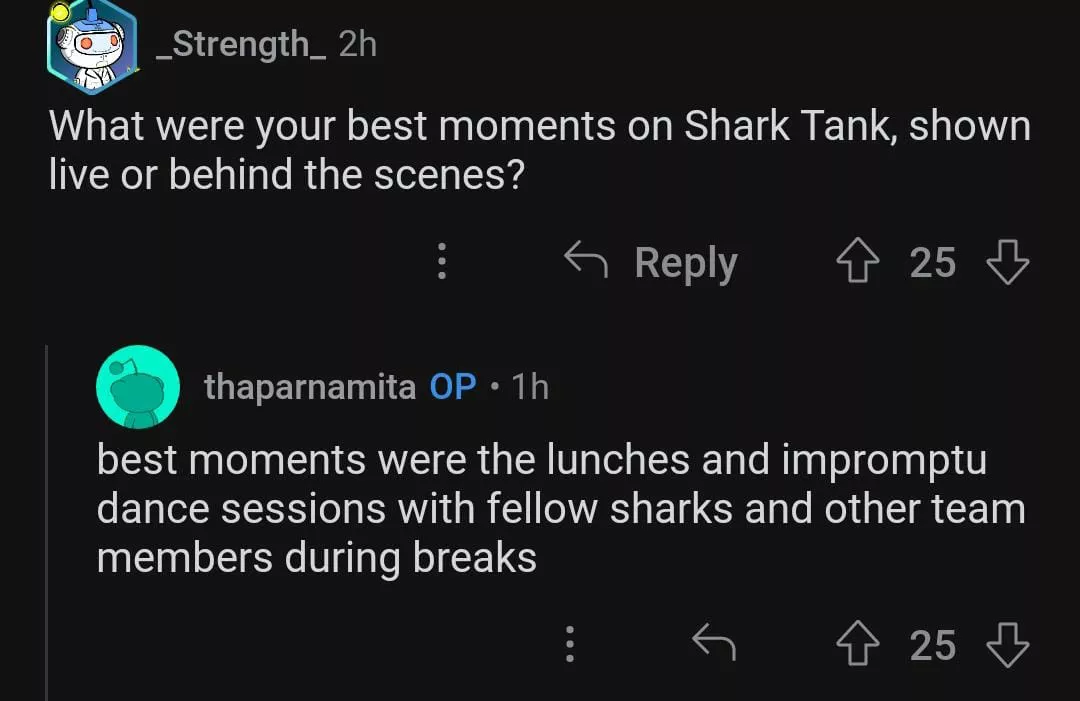This screenshot has height=701, width=1080.
Task: Click the 2h timestamp on top comment
Action: coord(358,44)
